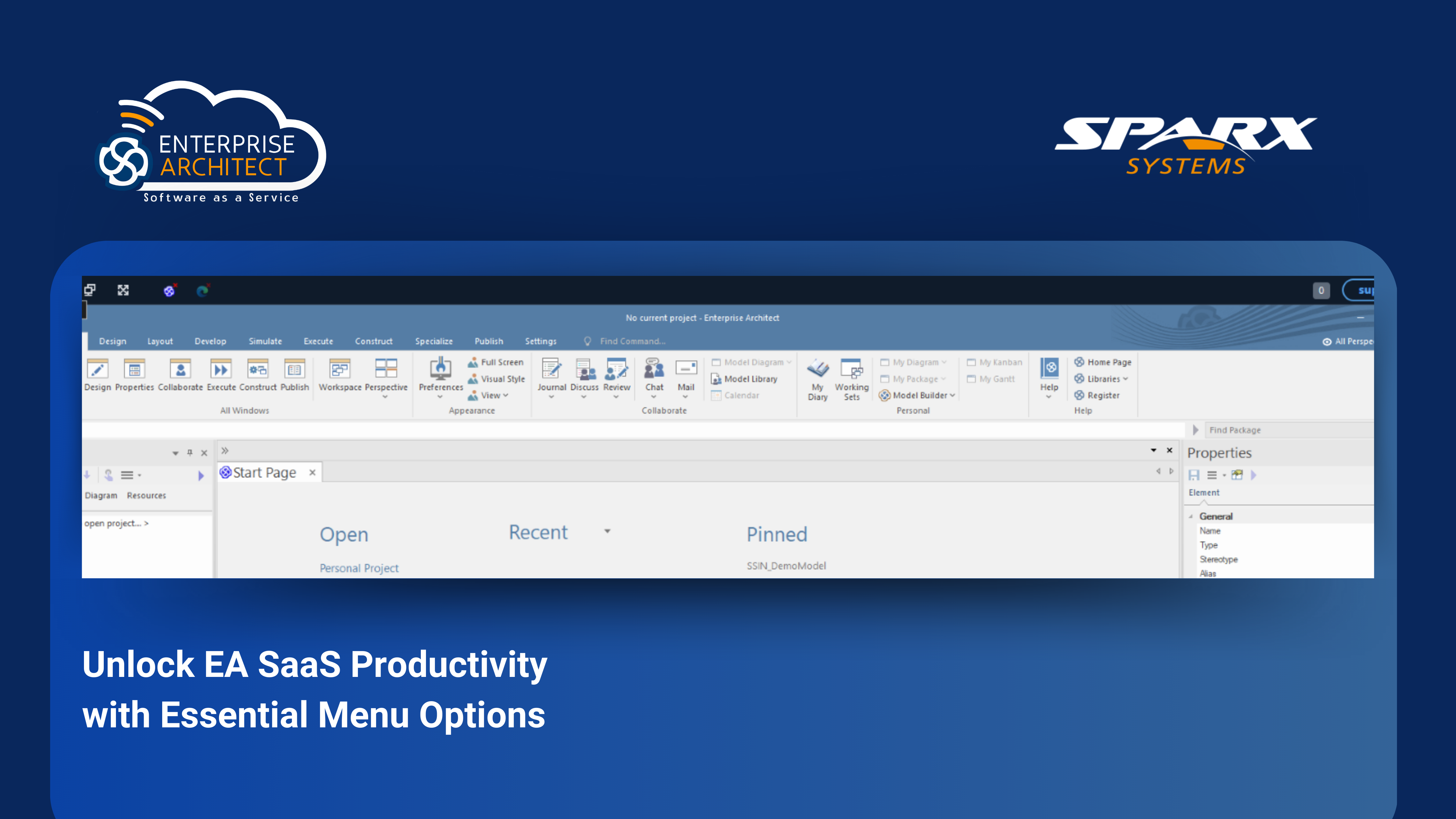Expand the My Package dropdown

(x=943, y=379)
